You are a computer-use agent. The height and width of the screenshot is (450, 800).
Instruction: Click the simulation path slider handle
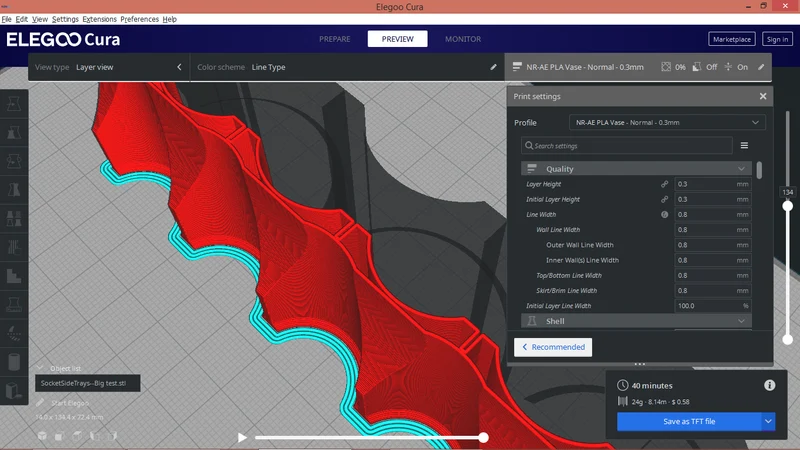[x=483, y=437]
